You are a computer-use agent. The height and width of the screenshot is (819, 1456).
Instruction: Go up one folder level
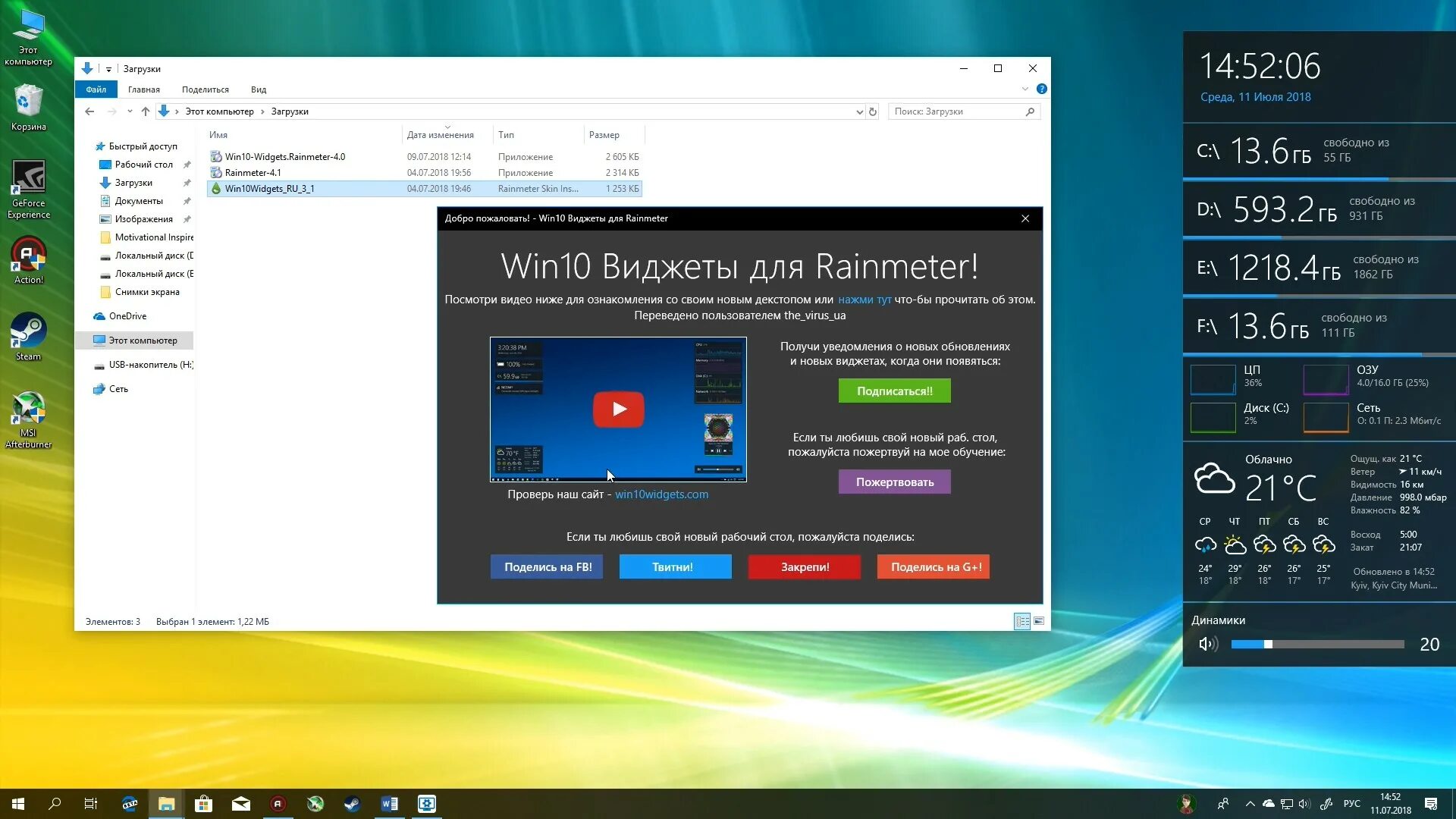[146, 111]
